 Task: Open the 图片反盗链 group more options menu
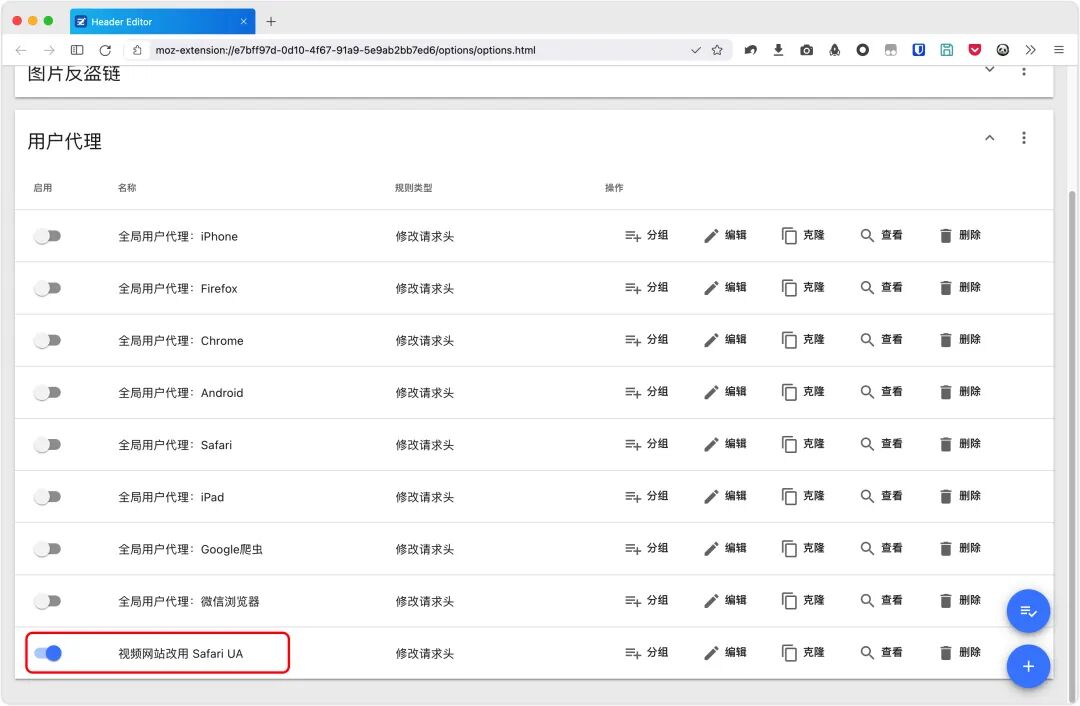[1024, 71]
